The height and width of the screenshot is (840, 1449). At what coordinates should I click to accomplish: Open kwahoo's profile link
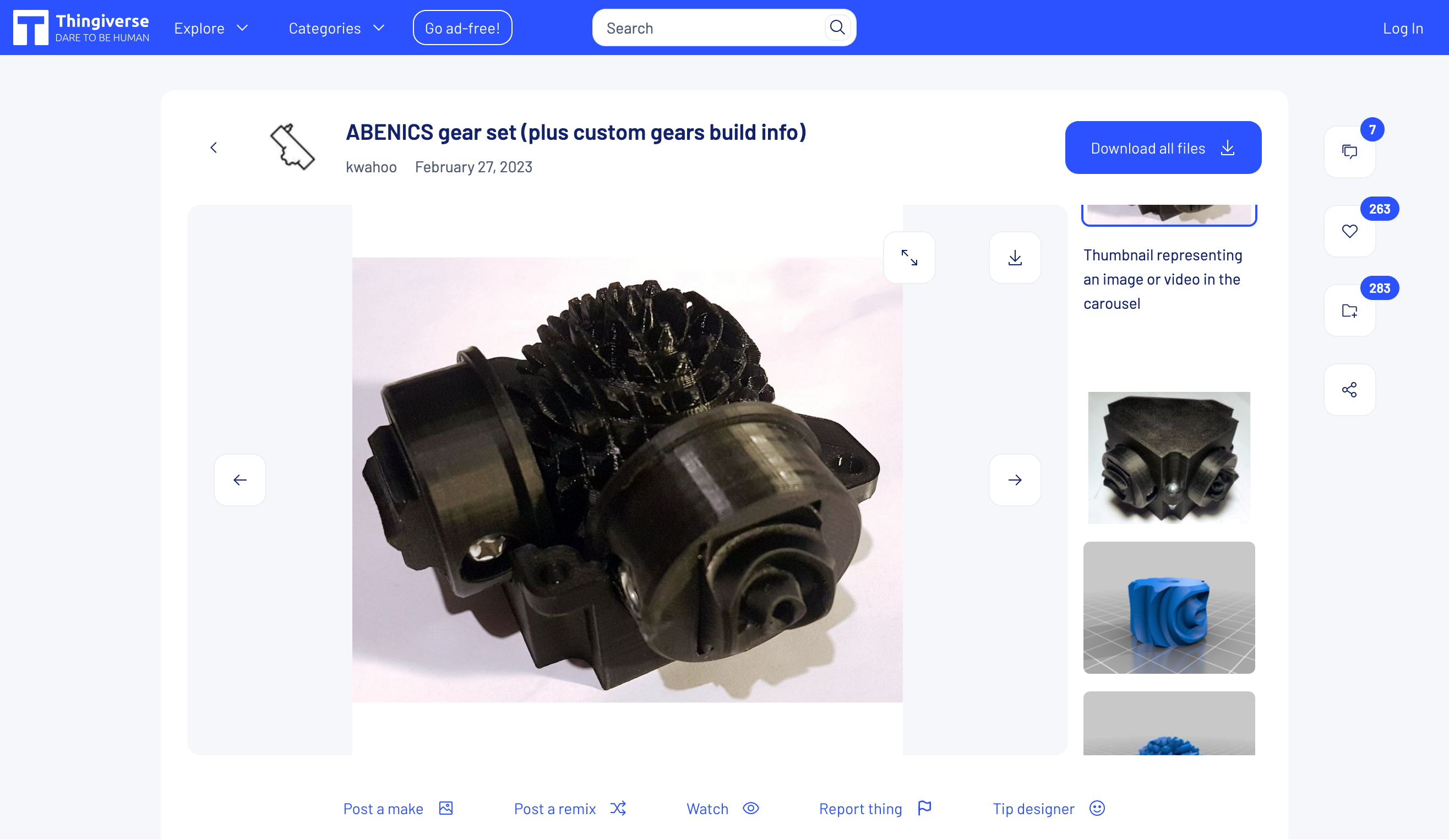pos(371,167)
